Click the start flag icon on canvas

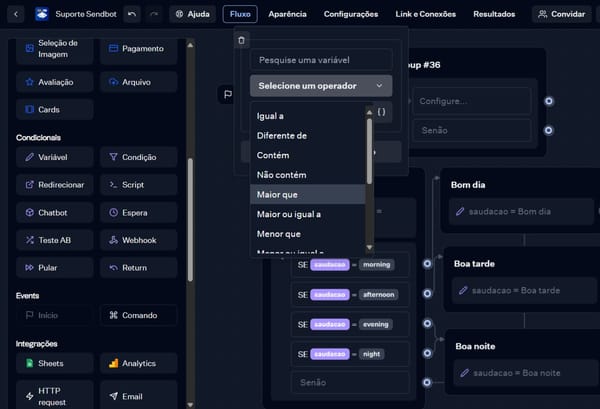point(228,94)
